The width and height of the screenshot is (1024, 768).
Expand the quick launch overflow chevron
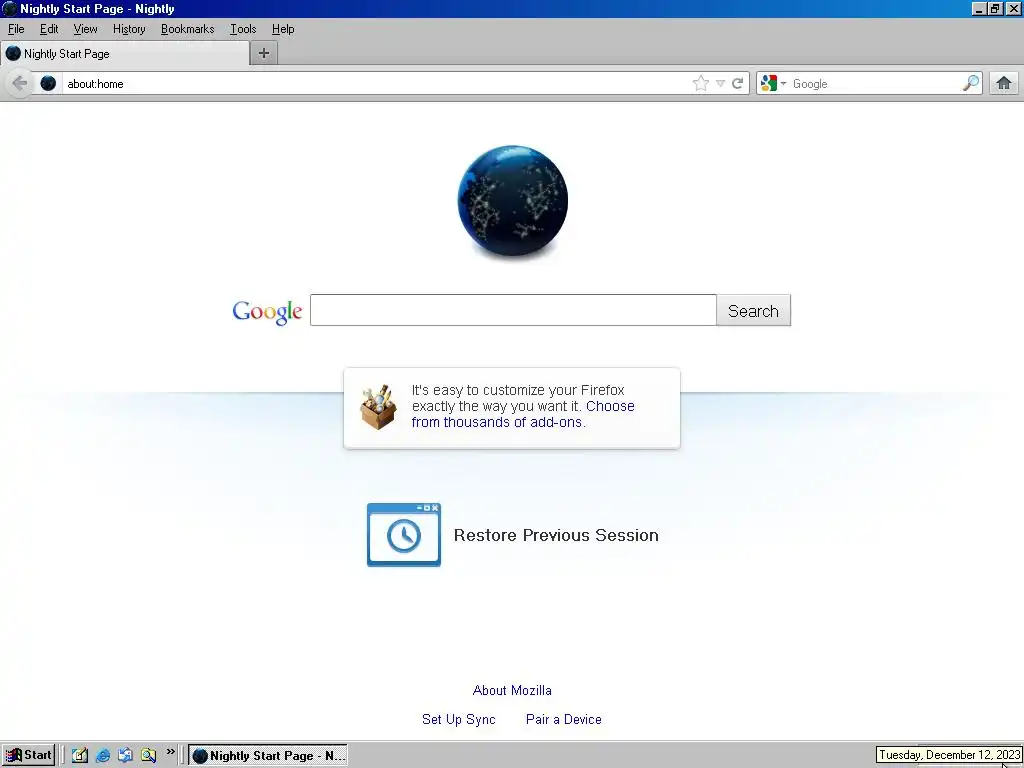[170, 752]
